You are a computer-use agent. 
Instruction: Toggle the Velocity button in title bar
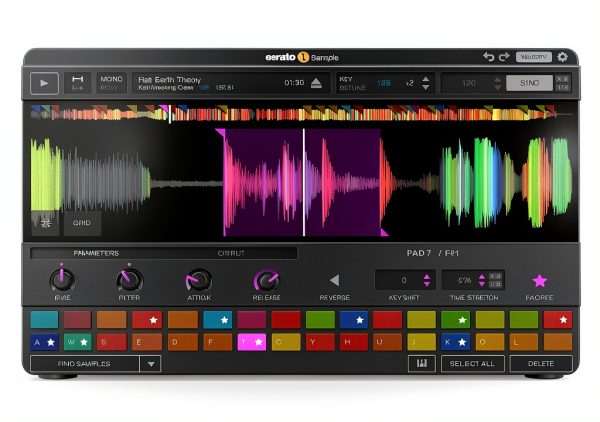point(534,57)
